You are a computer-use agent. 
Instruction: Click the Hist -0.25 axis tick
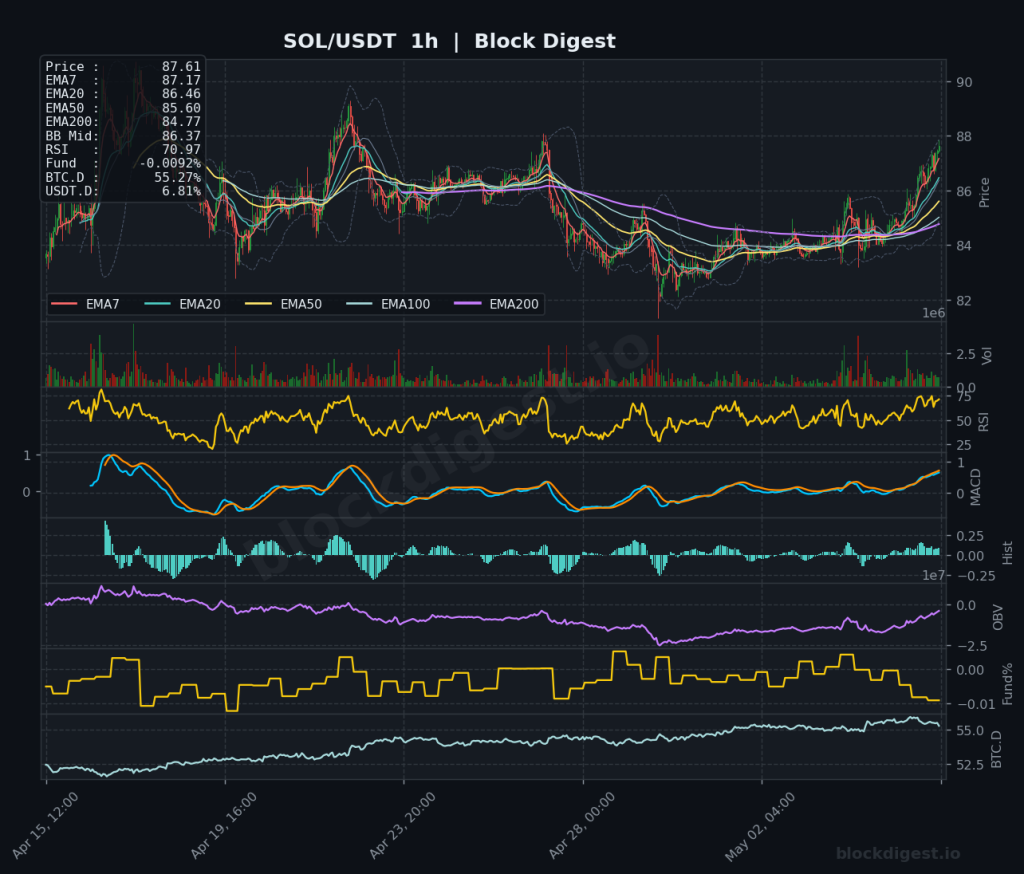click(x=976, y=576)
